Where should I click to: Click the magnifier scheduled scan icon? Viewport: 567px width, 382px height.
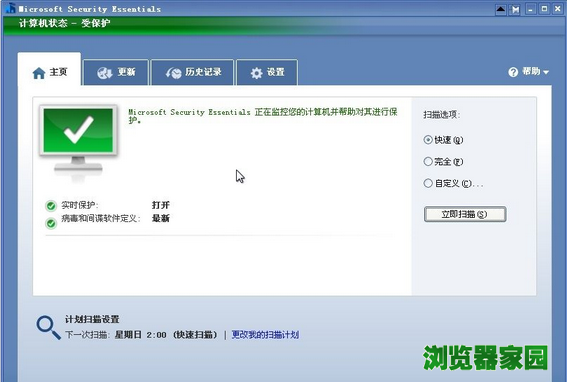coord(48,328)
